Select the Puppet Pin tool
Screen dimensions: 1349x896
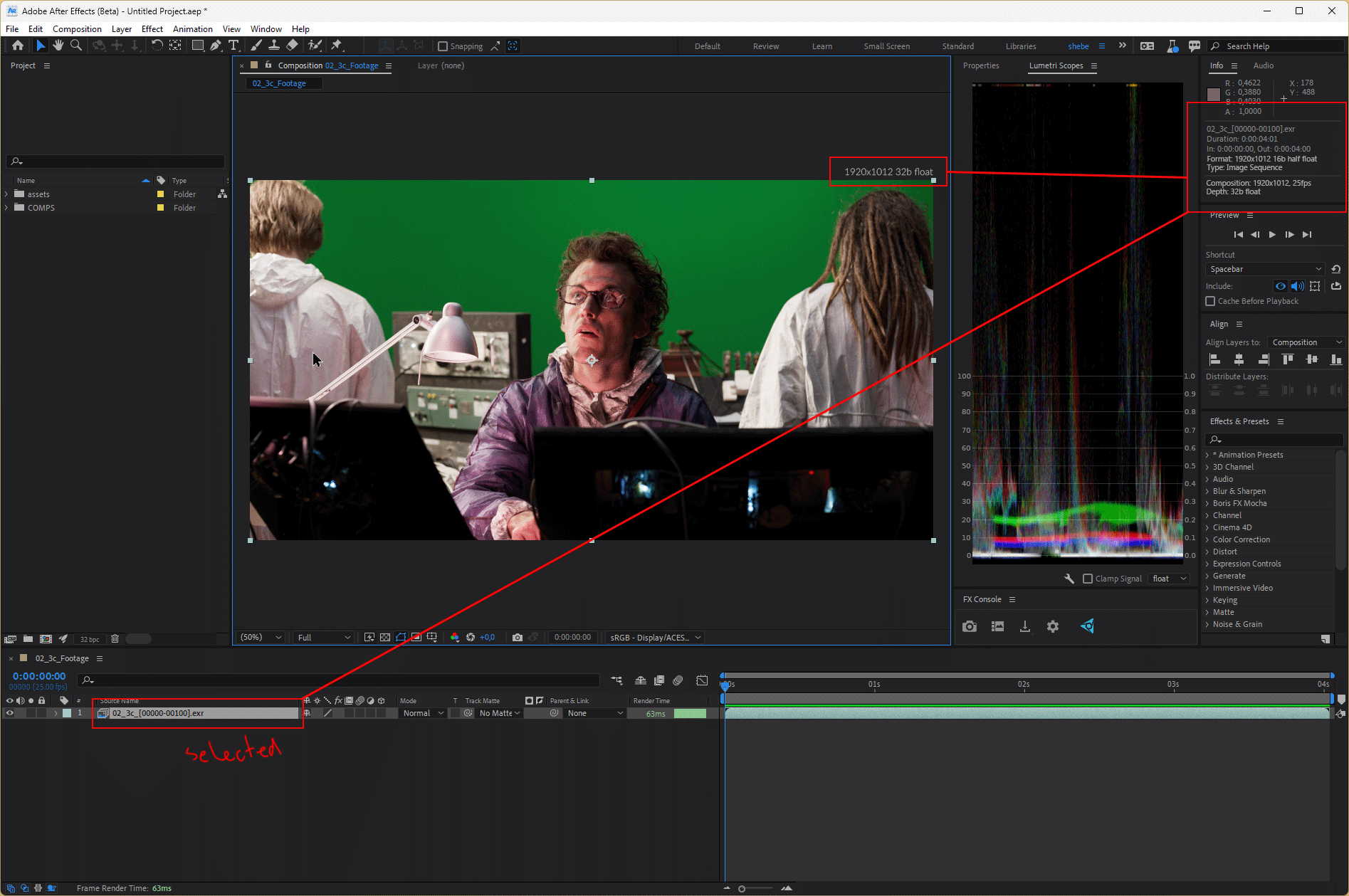pyautogui.click(x=337, y=45)
